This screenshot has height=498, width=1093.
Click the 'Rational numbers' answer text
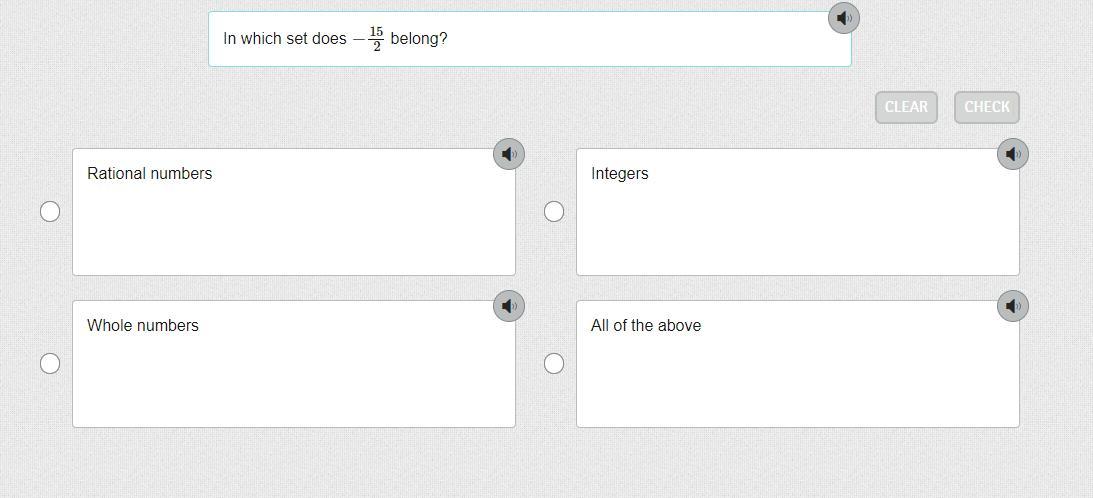tap(150, 174)
